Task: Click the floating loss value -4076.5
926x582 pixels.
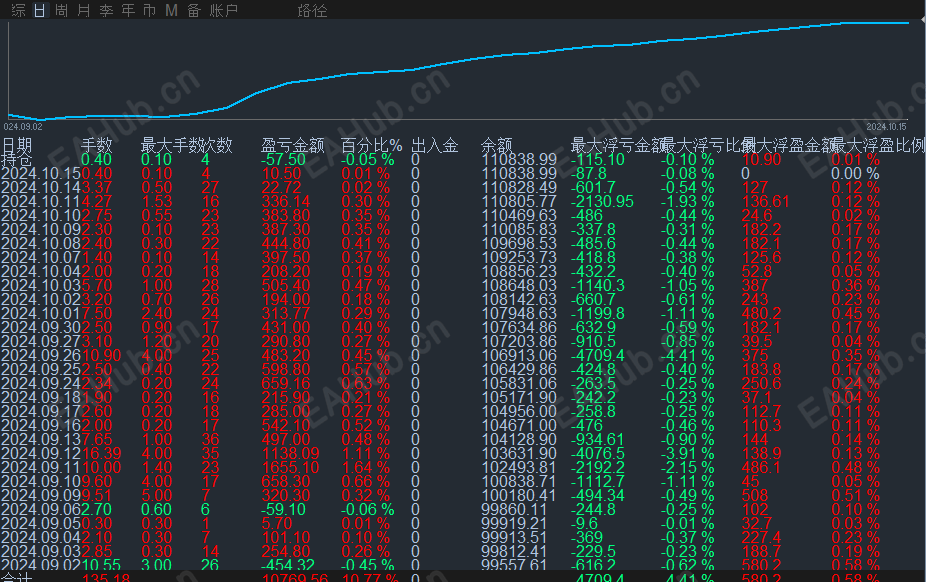Action: pyautogui.click(x=598, y=453)
